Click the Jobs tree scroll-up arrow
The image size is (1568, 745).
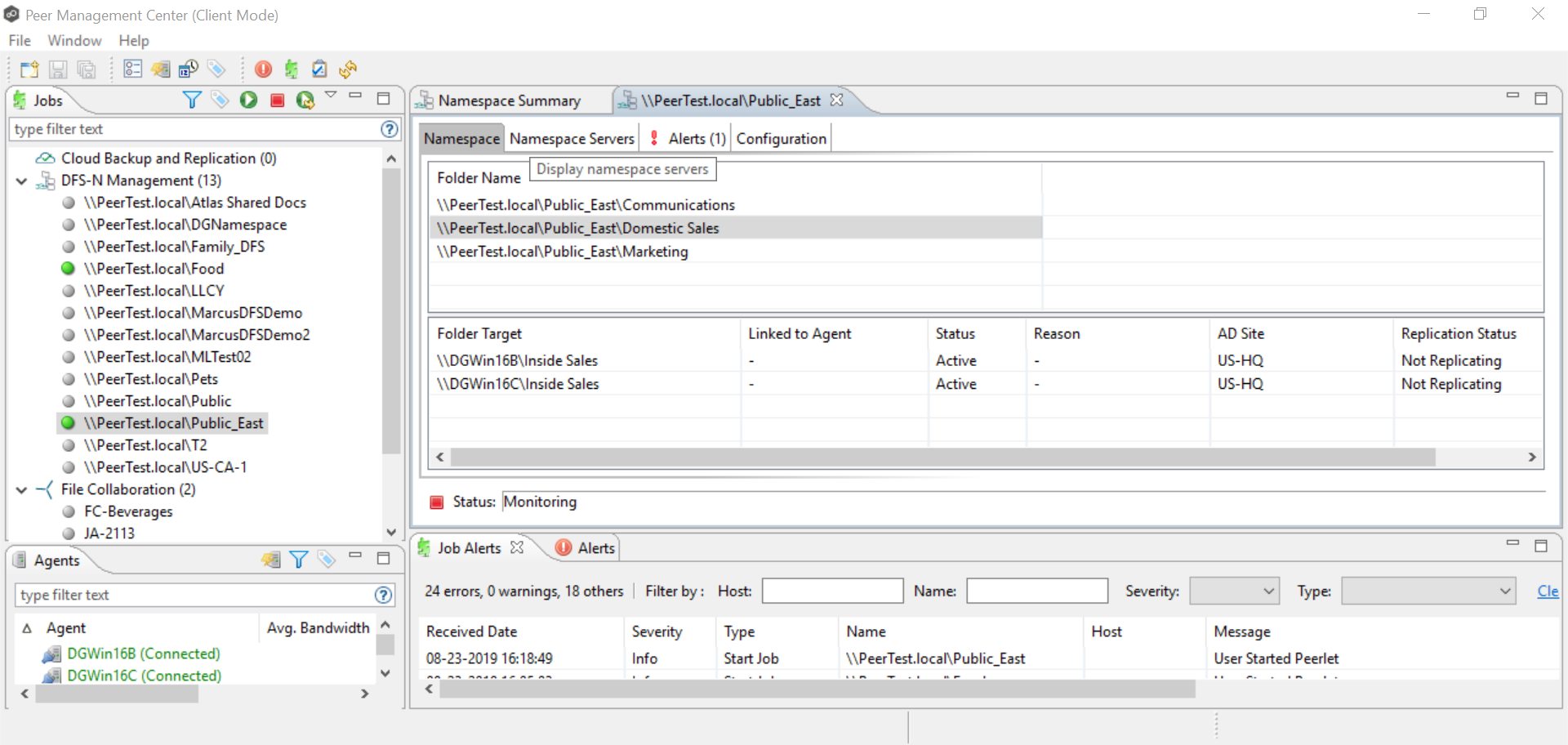391,158
